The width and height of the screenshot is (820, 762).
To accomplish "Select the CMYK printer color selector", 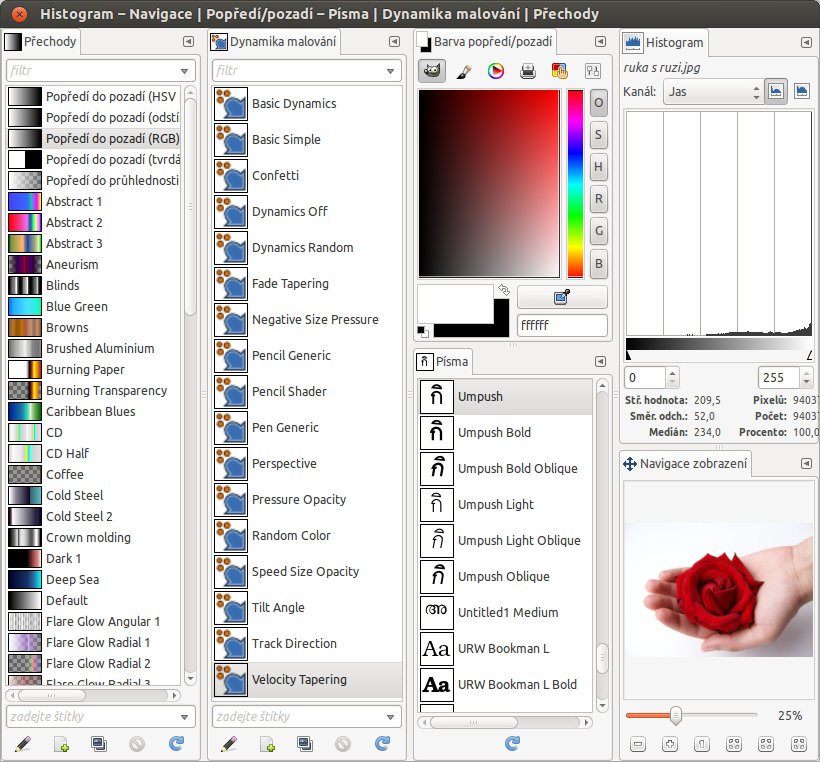I will 528,71.
